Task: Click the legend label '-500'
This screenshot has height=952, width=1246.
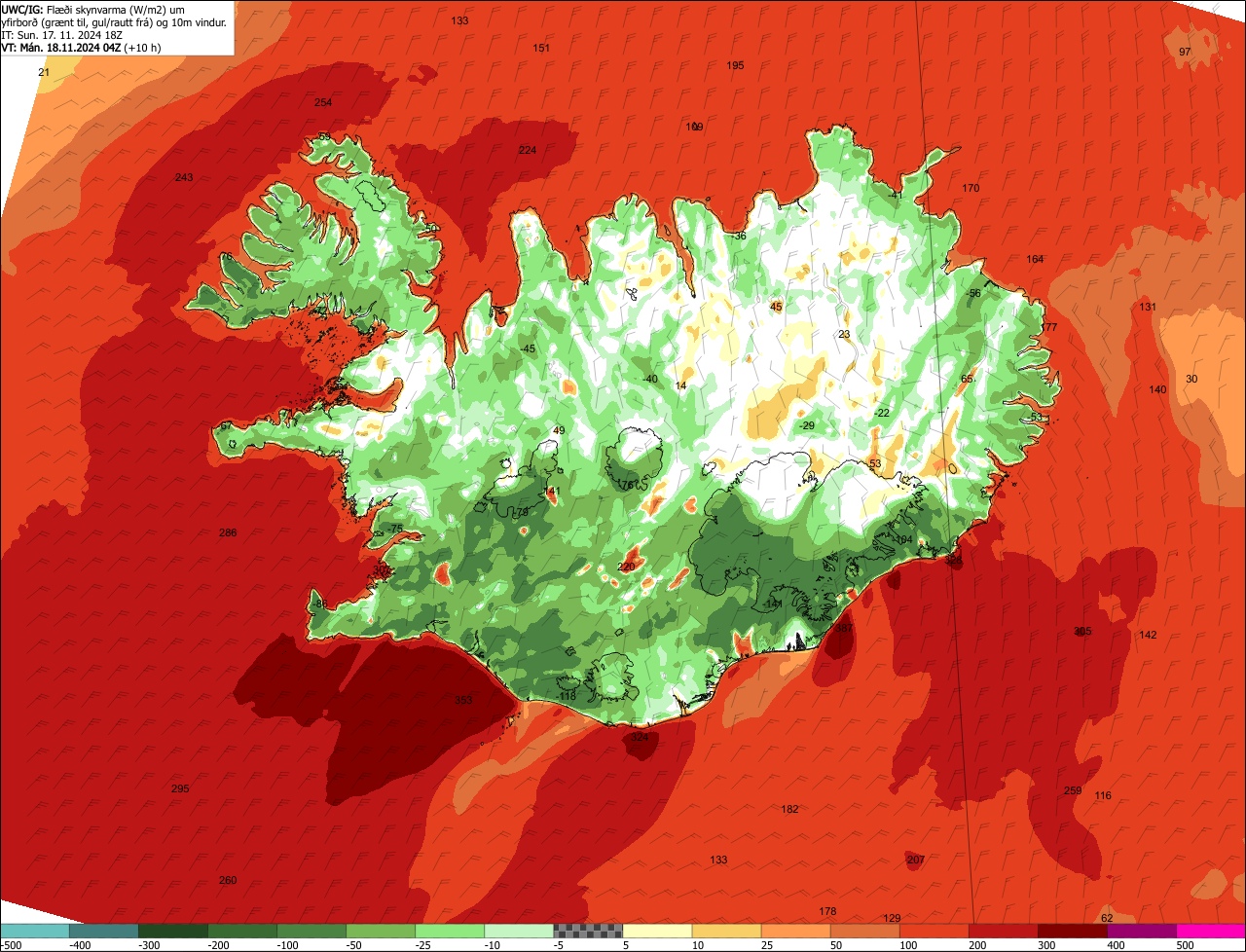Action: [11, 944]
